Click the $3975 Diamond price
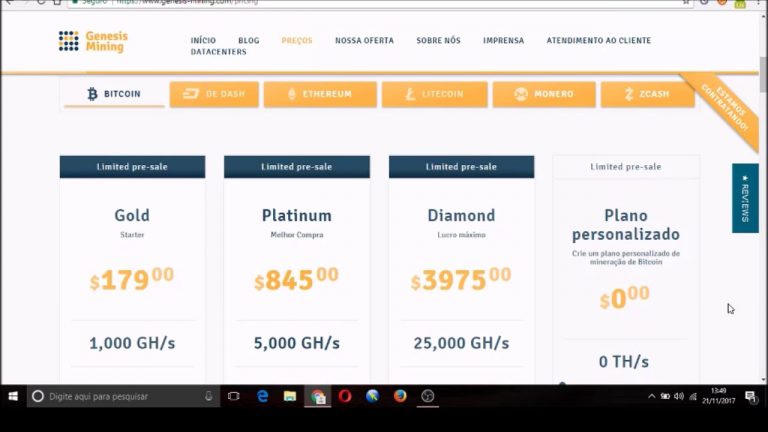Viewport: 768px width, 432px height. click(461, 280)
